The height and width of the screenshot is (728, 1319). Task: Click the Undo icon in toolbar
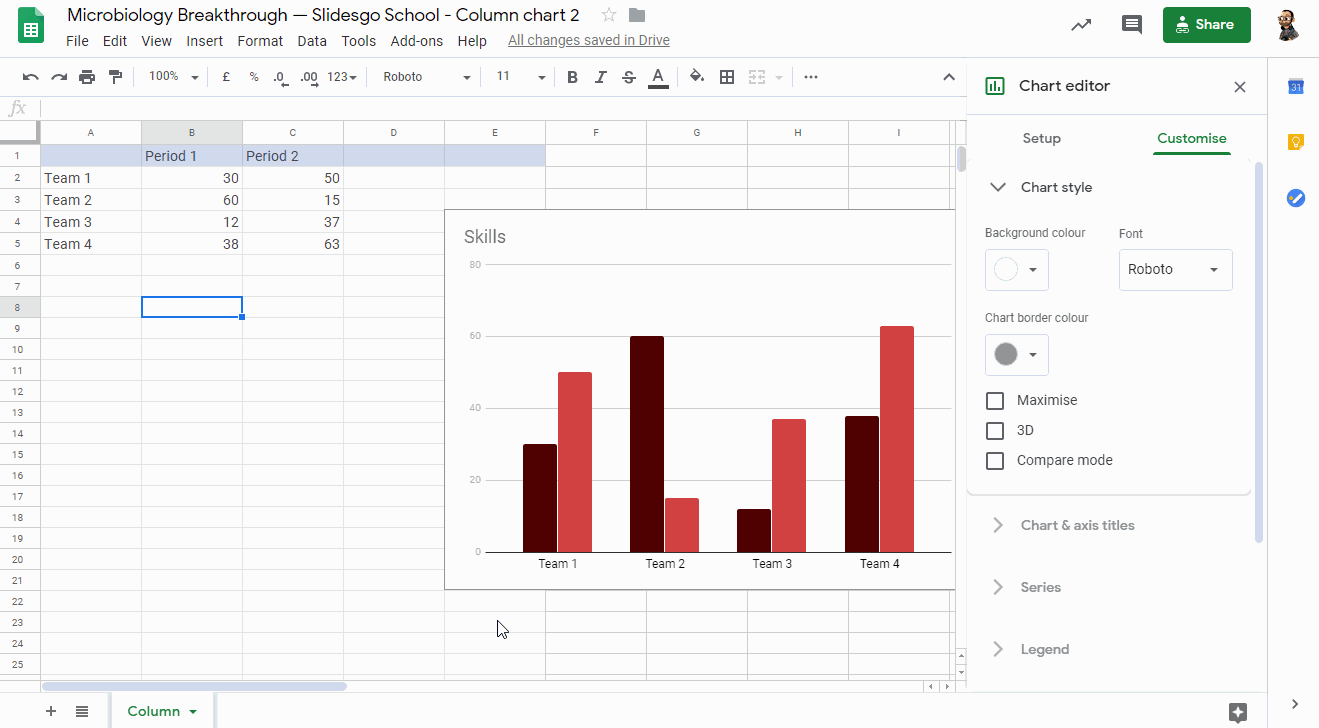click(x=31, y=77)
